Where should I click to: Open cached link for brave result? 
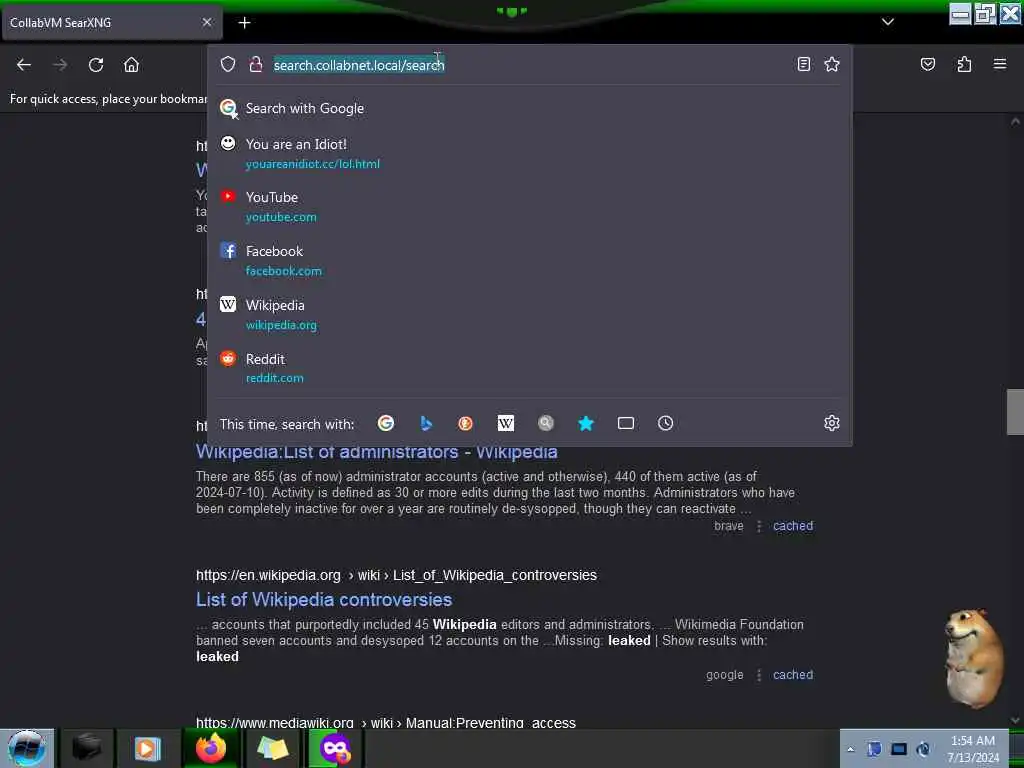click(x=793, y=526)
